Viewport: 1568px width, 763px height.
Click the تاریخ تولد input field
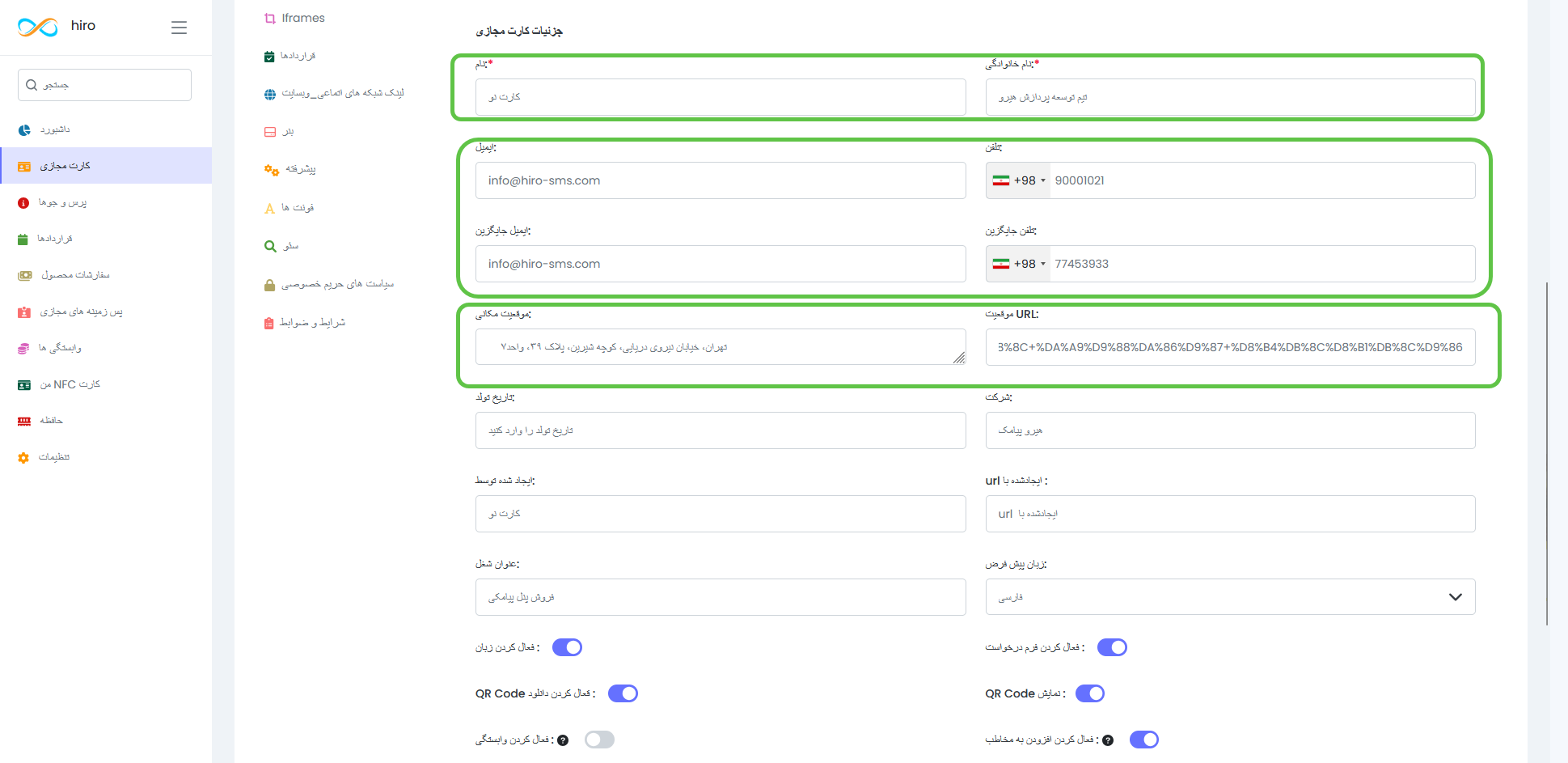point(720,430)
